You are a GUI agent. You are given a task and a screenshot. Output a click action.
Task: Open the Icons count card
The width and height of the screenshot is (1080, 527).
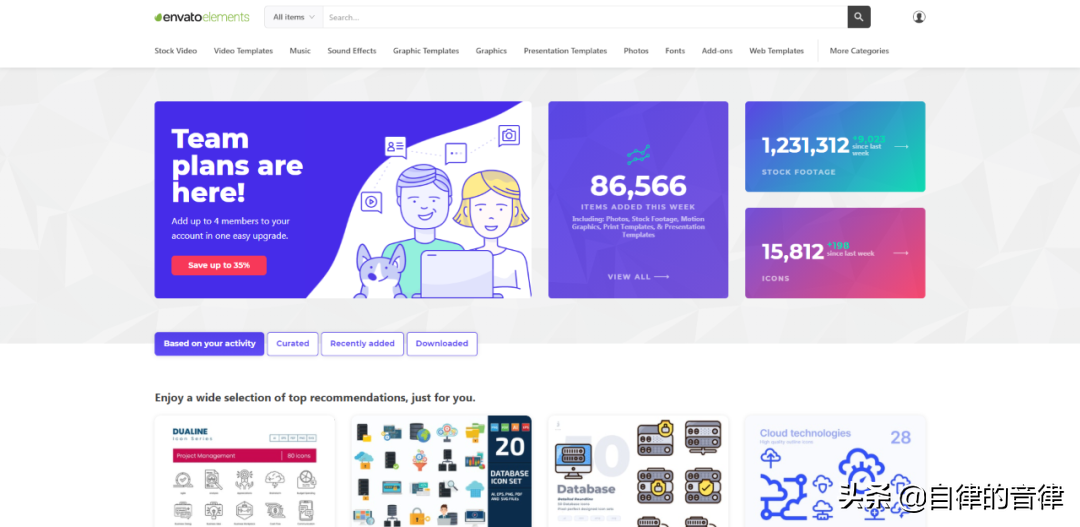coord(835,253)
